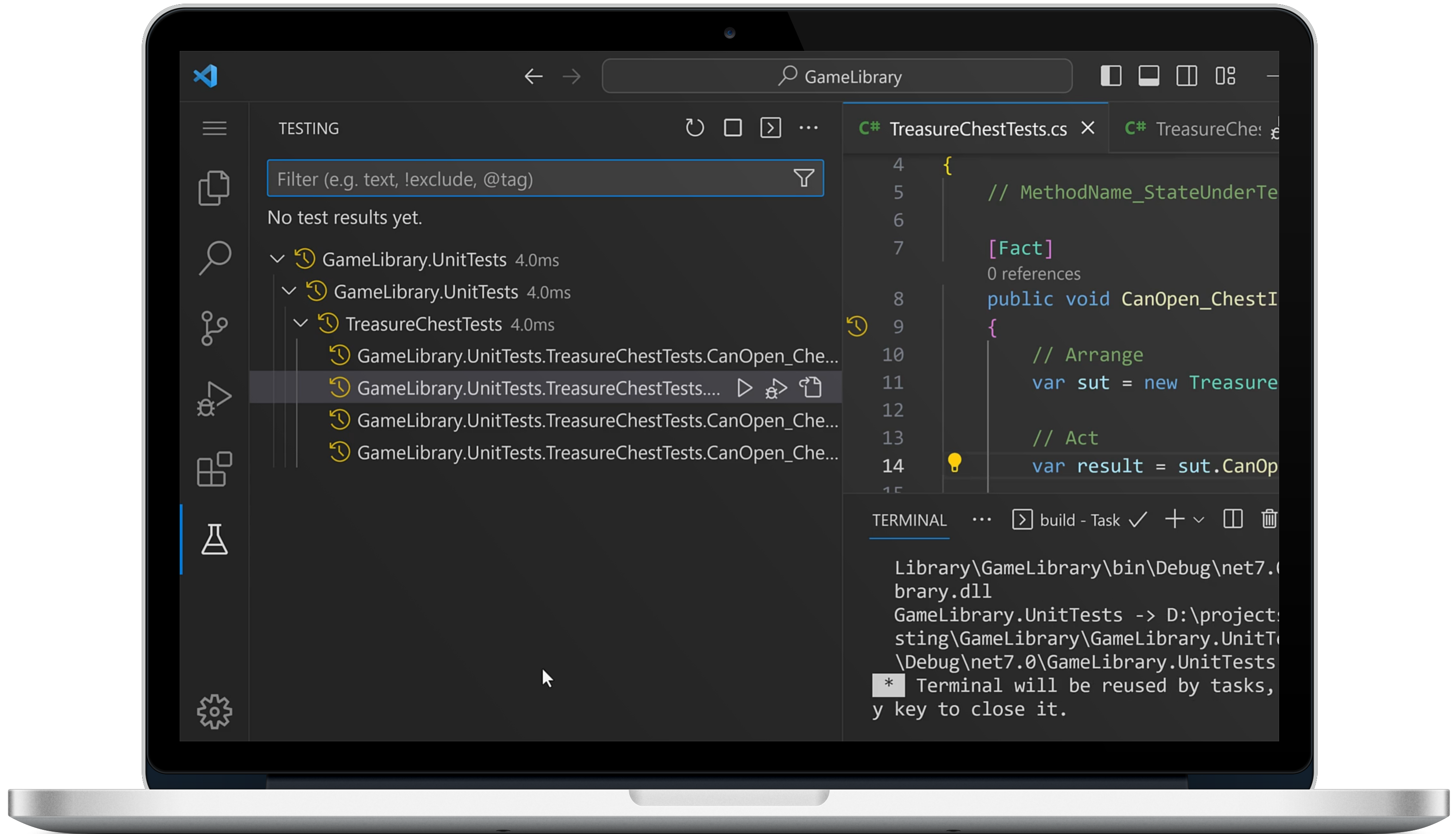Collapse the nested GameLibrary.UnitTests node

[x=289, y=291]
